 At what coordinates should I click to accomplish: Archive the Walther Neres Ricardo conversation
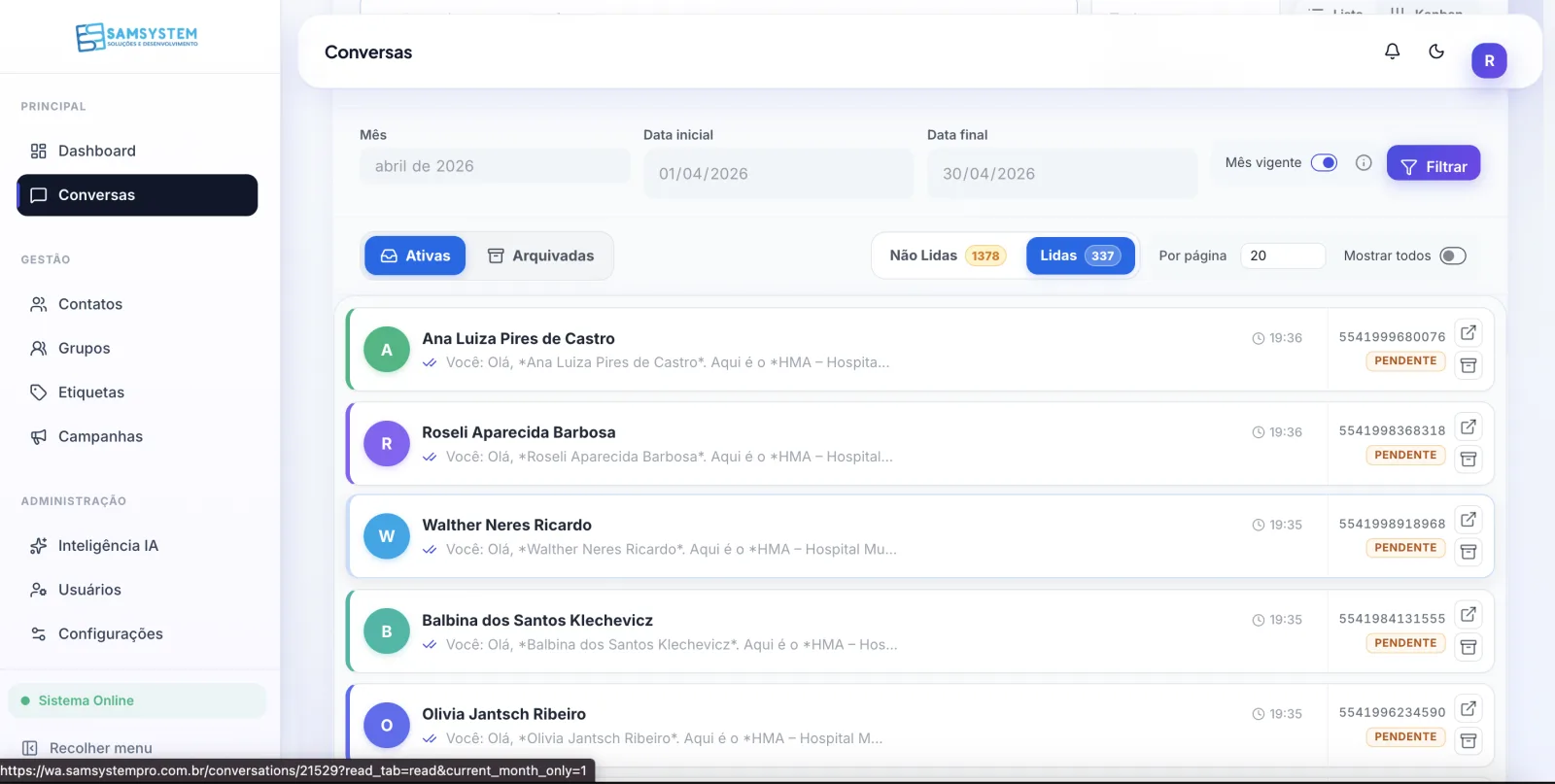[1469, 552]
